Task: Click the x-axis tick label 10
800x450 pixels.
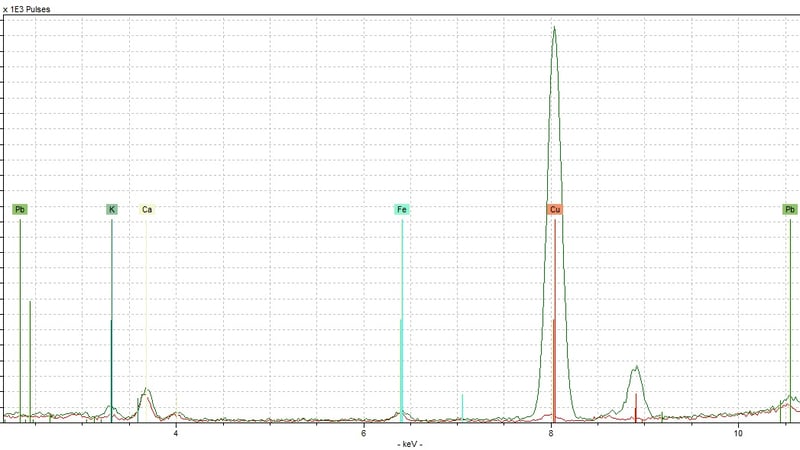Action: pos(738,432)
